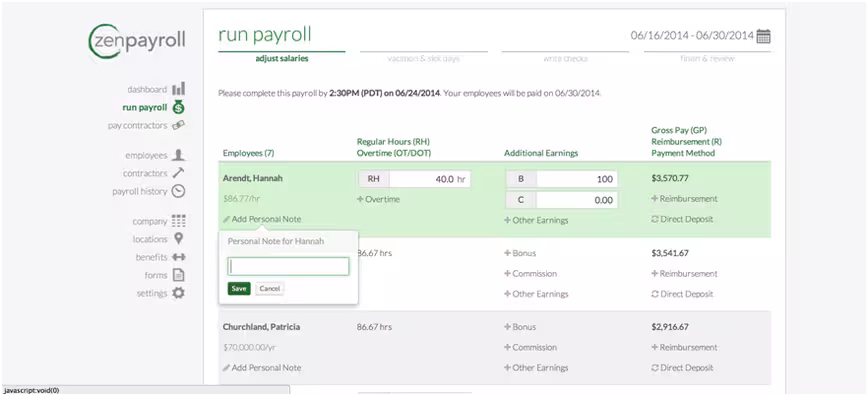This screenshot has height=396, width=868.
Task: View payroll history
Action: pos(140,192)
